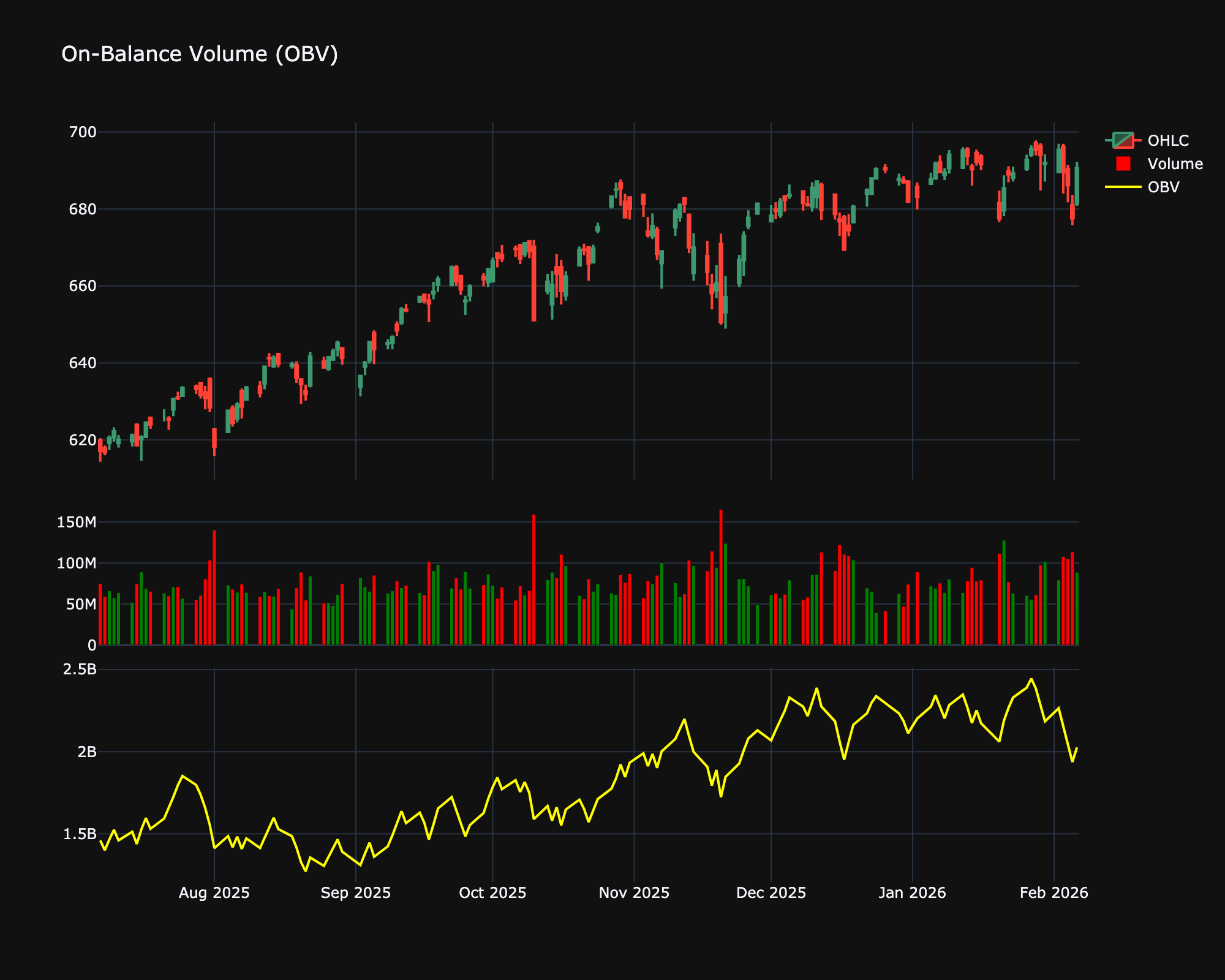Click the tall red October volume spike bar

point(533,579)
